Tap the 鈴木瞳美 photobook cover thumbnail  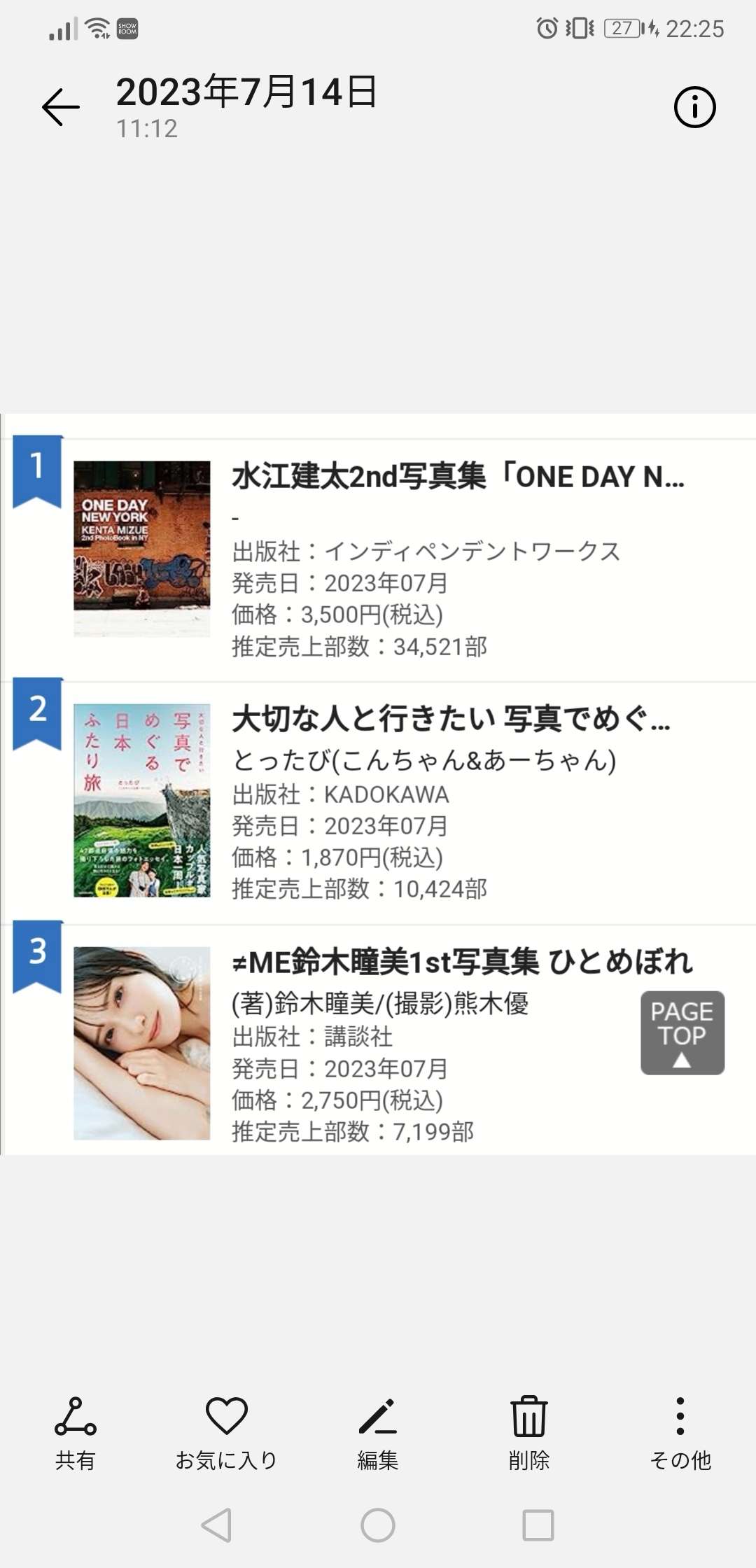pos(142,1043)
